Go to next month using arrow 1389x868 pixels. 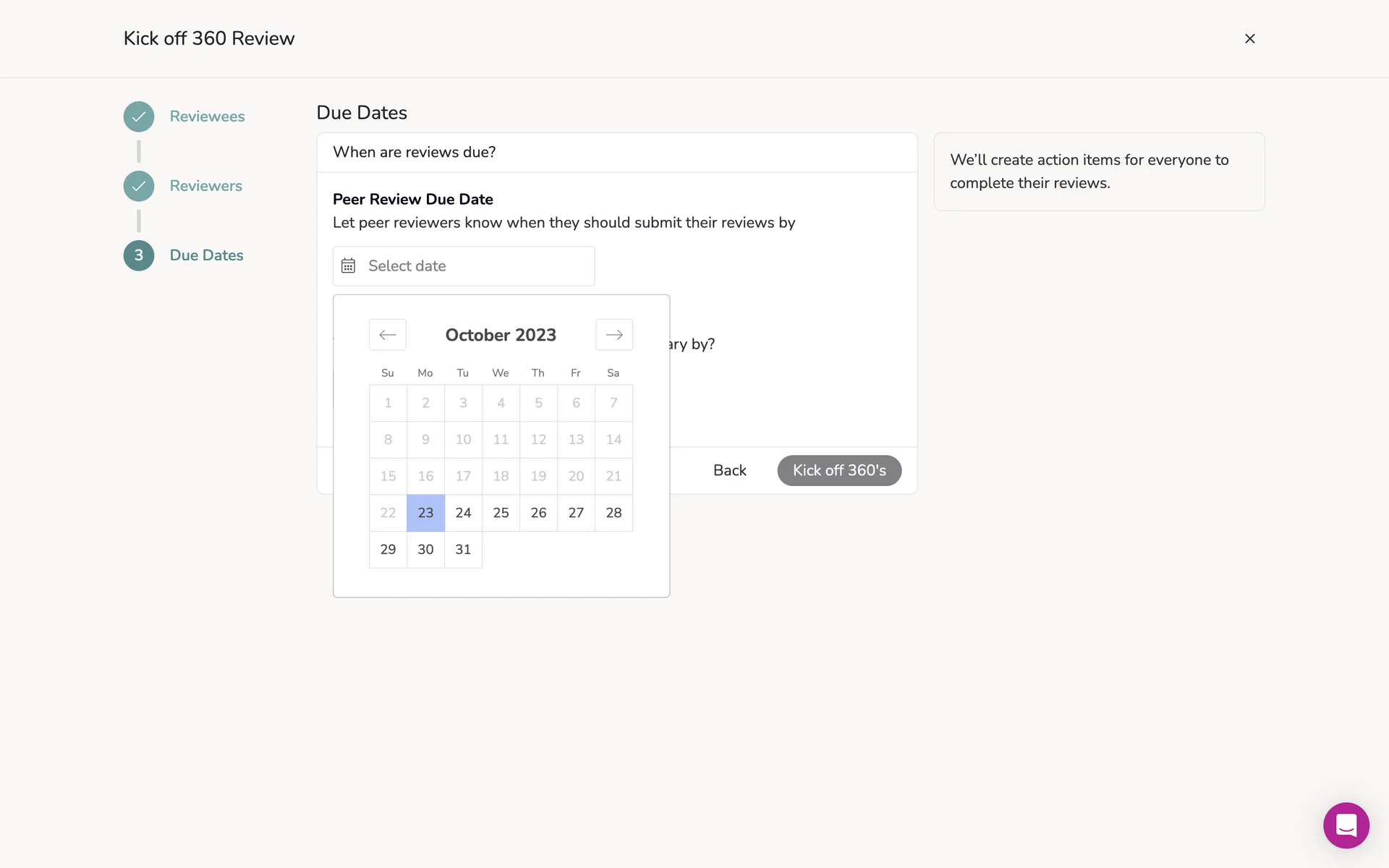tap(614, 335)
